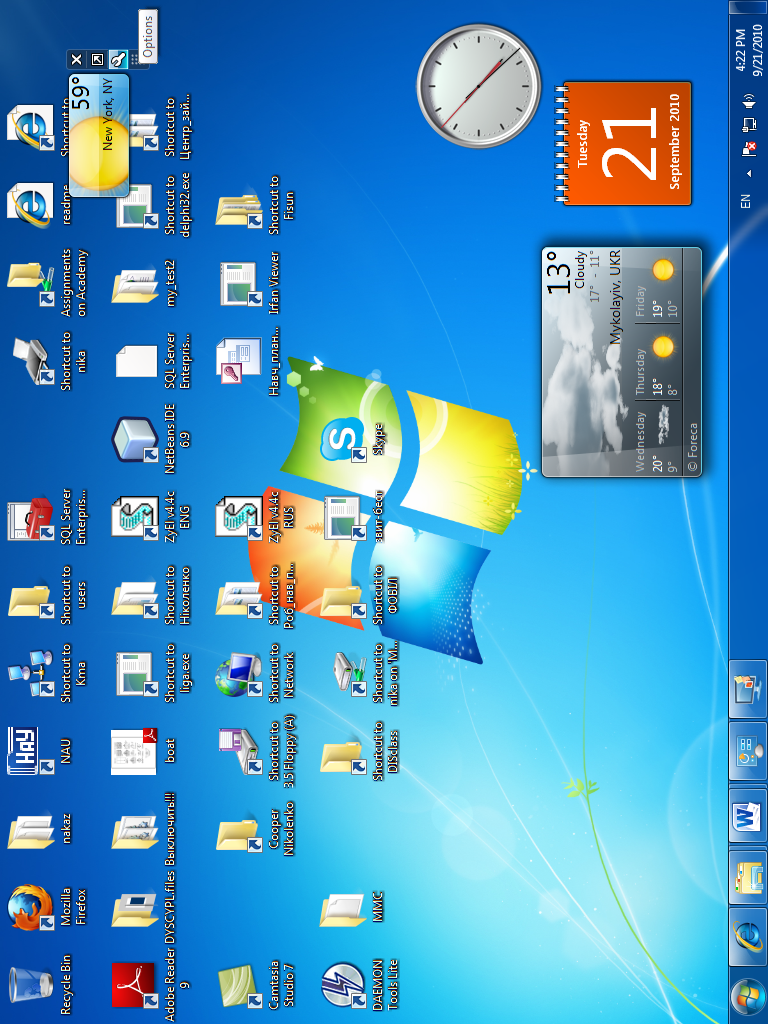Open the Windows Start menu
This screenshot has width=768, height=1024.
pyautogui.click(x=748, y=999)
